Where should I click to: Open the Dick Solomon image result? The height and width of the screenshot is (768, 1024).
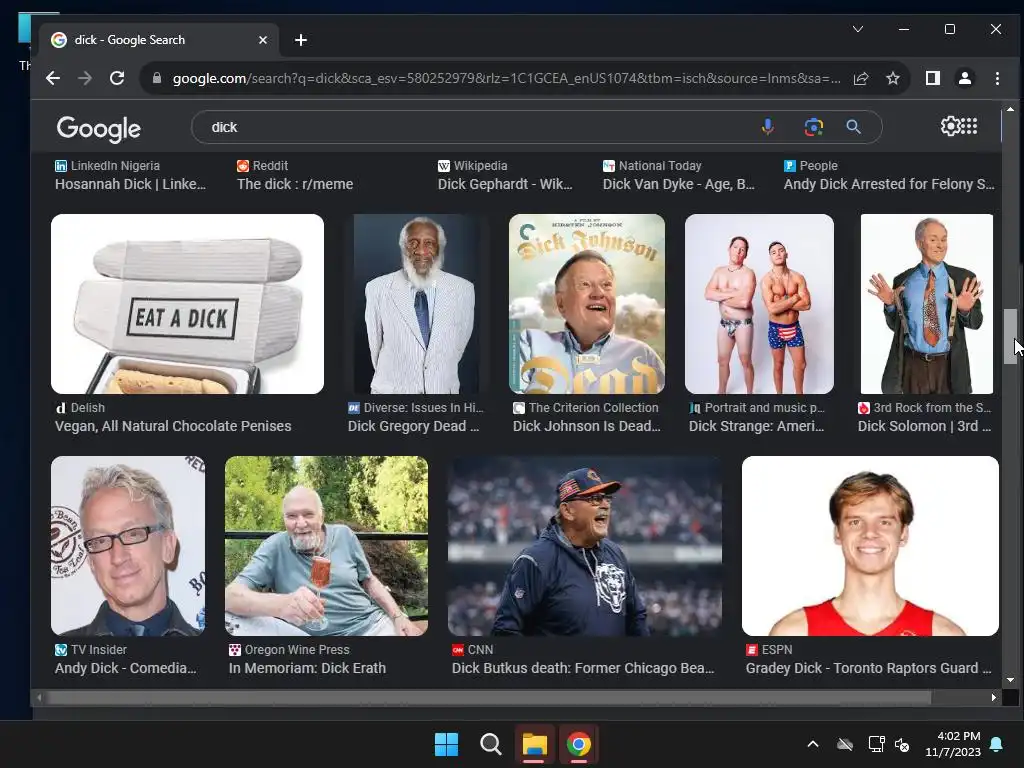(927, 304)
